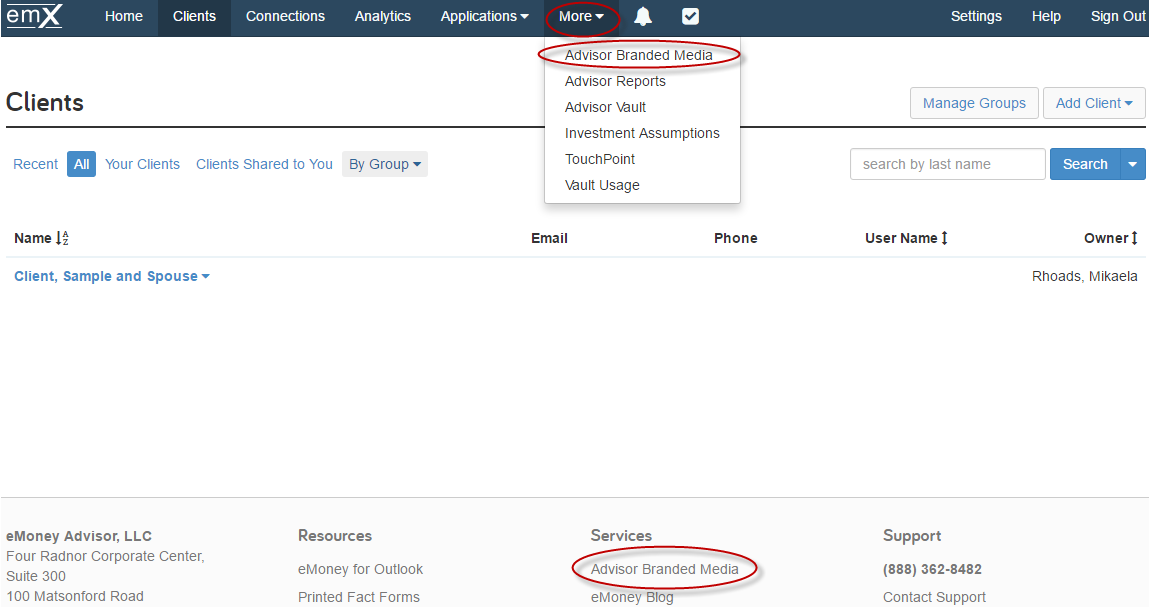Open the Analytics tab
Viewport: 1149px width, 607px height.
click(x=383, y=16)
